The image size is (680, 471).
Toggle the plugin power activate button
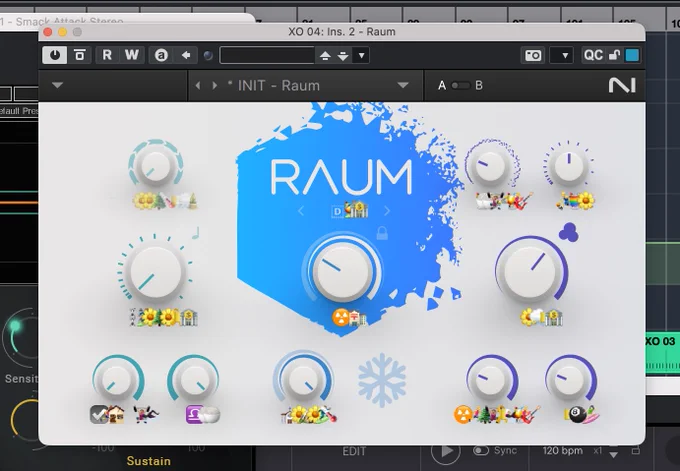tap(55, 55)
